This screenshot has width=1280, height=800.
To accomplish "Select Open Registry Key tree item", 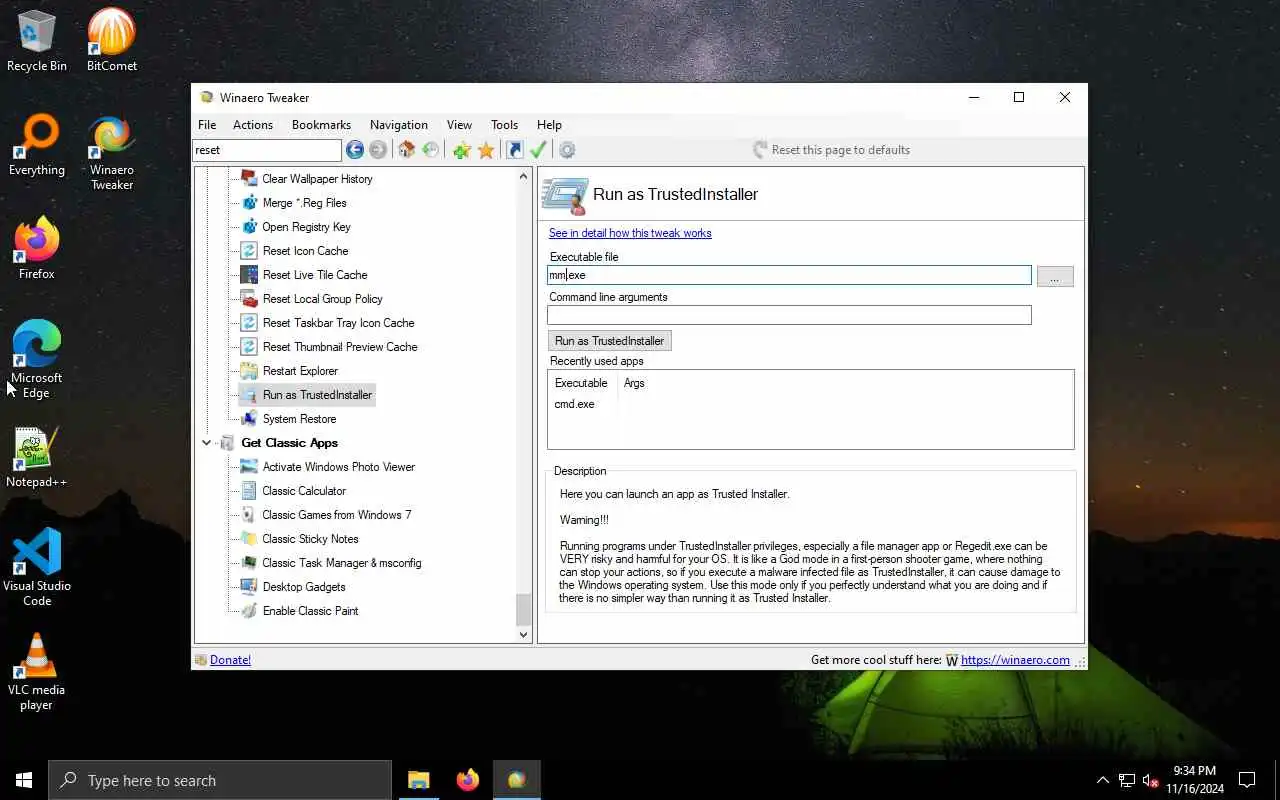I will 306,227.
